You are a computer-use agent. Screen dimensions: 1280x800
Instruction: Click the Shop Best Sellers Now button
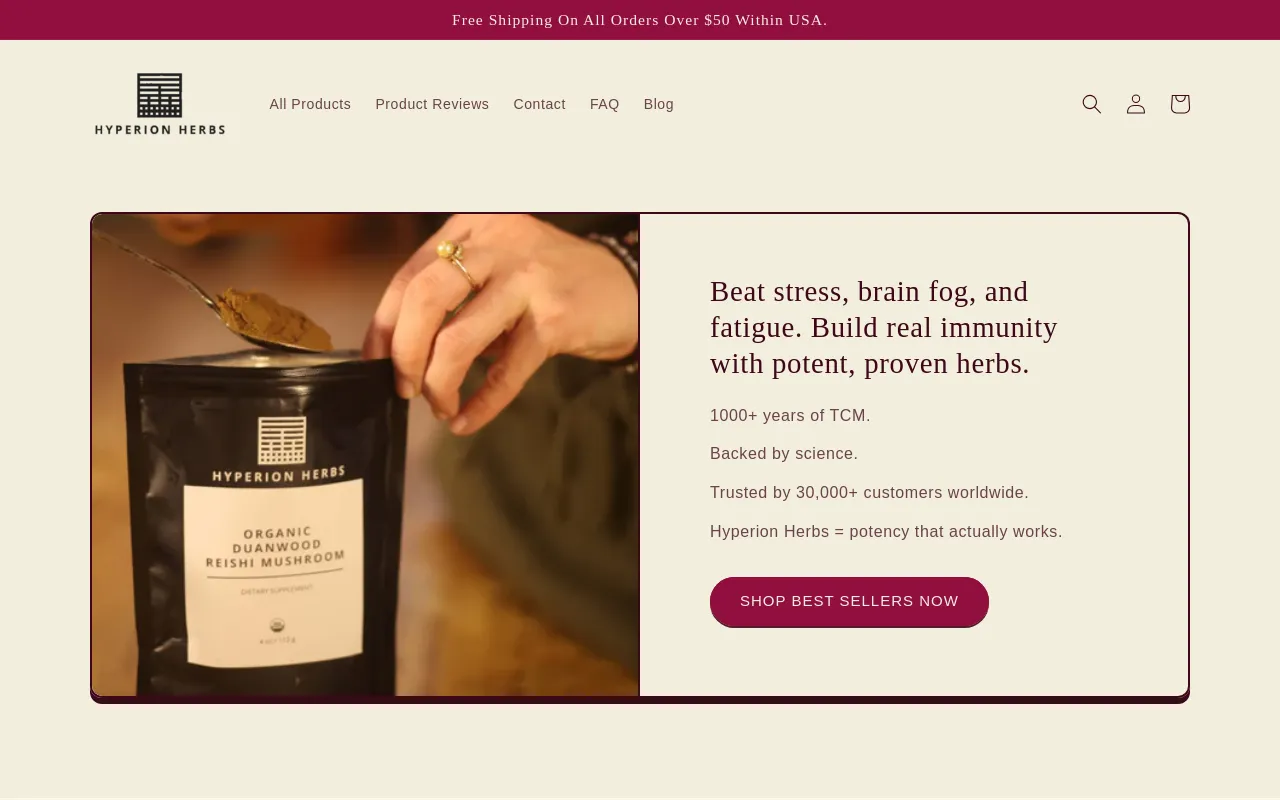click(x=849, y=601)
